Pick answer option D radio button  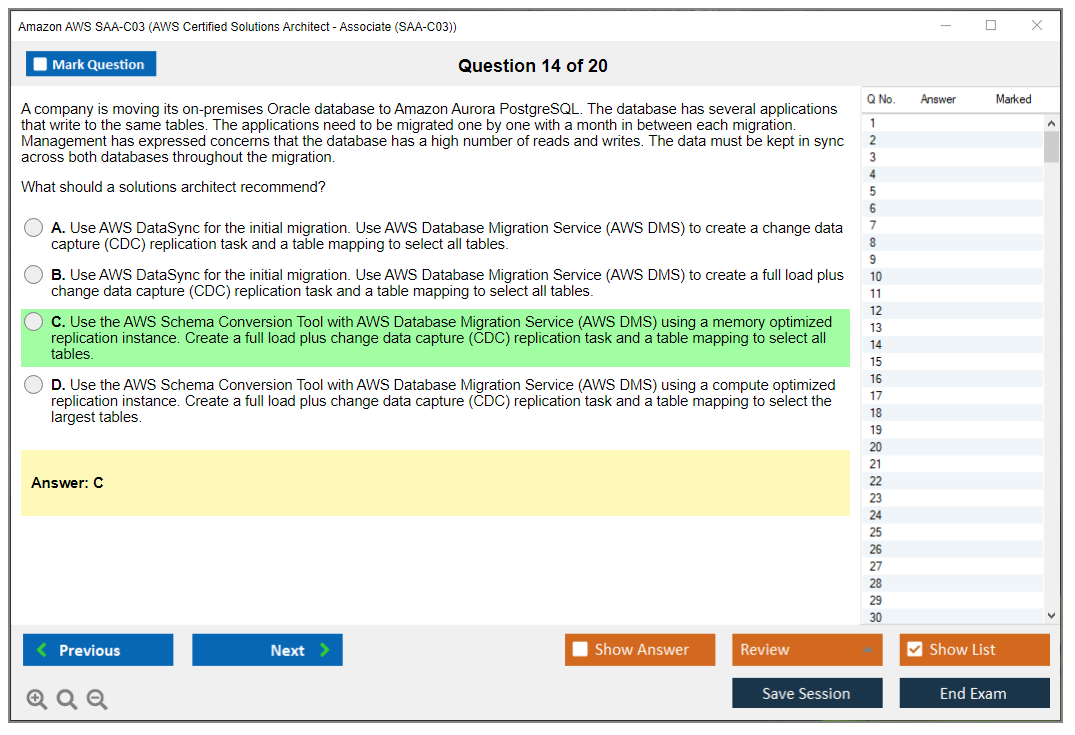(x=34, y=385)
